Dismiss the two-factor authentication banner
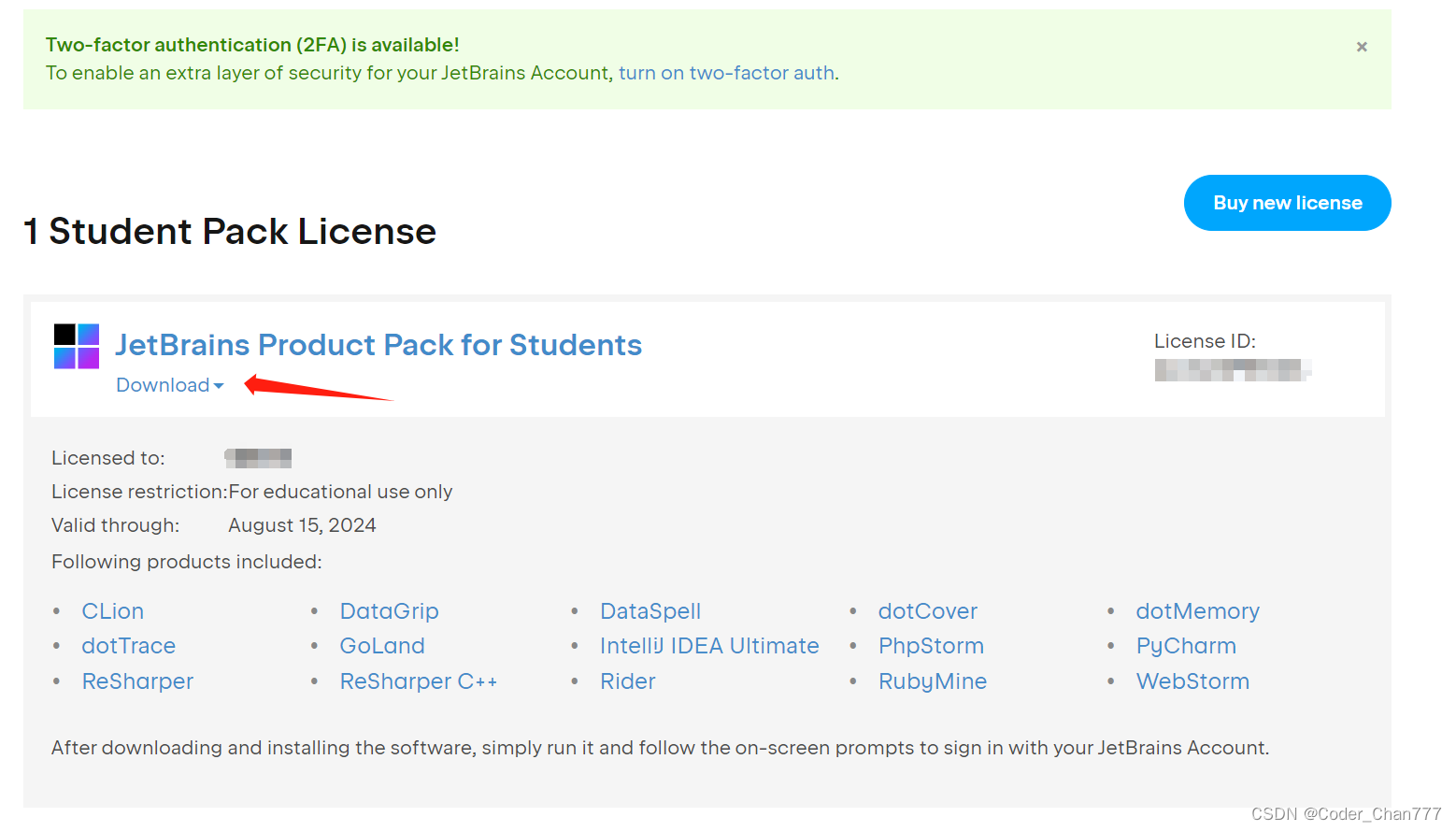The width and height of the screenshot is (1456, 831). [1362, 47]
